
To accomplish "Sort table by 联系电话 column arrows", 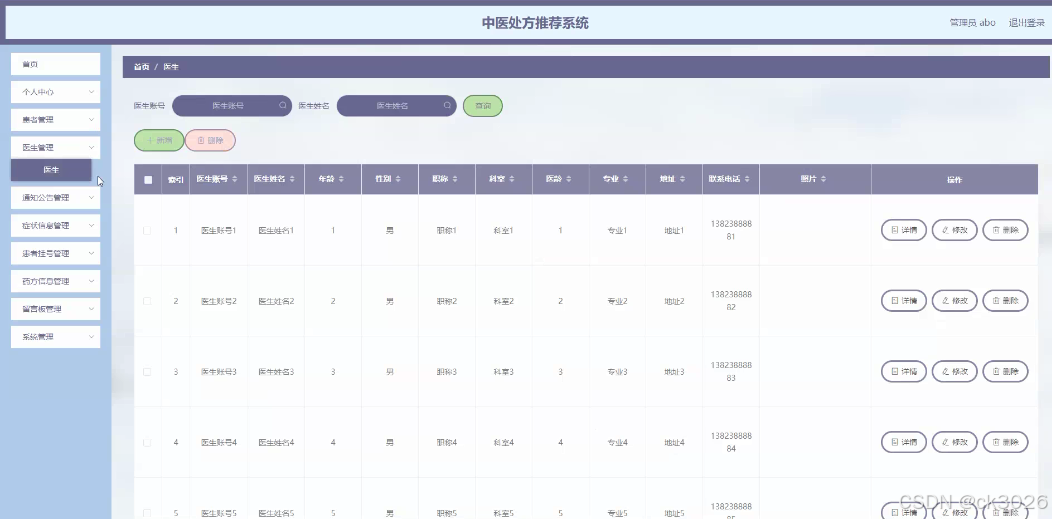I will click(x=747, y=179).
